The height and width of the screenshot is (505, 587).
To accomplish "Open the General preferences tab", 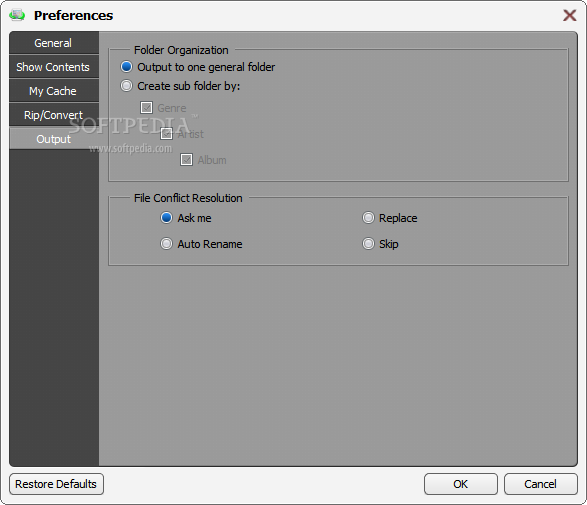I will [x=54, y=43].
